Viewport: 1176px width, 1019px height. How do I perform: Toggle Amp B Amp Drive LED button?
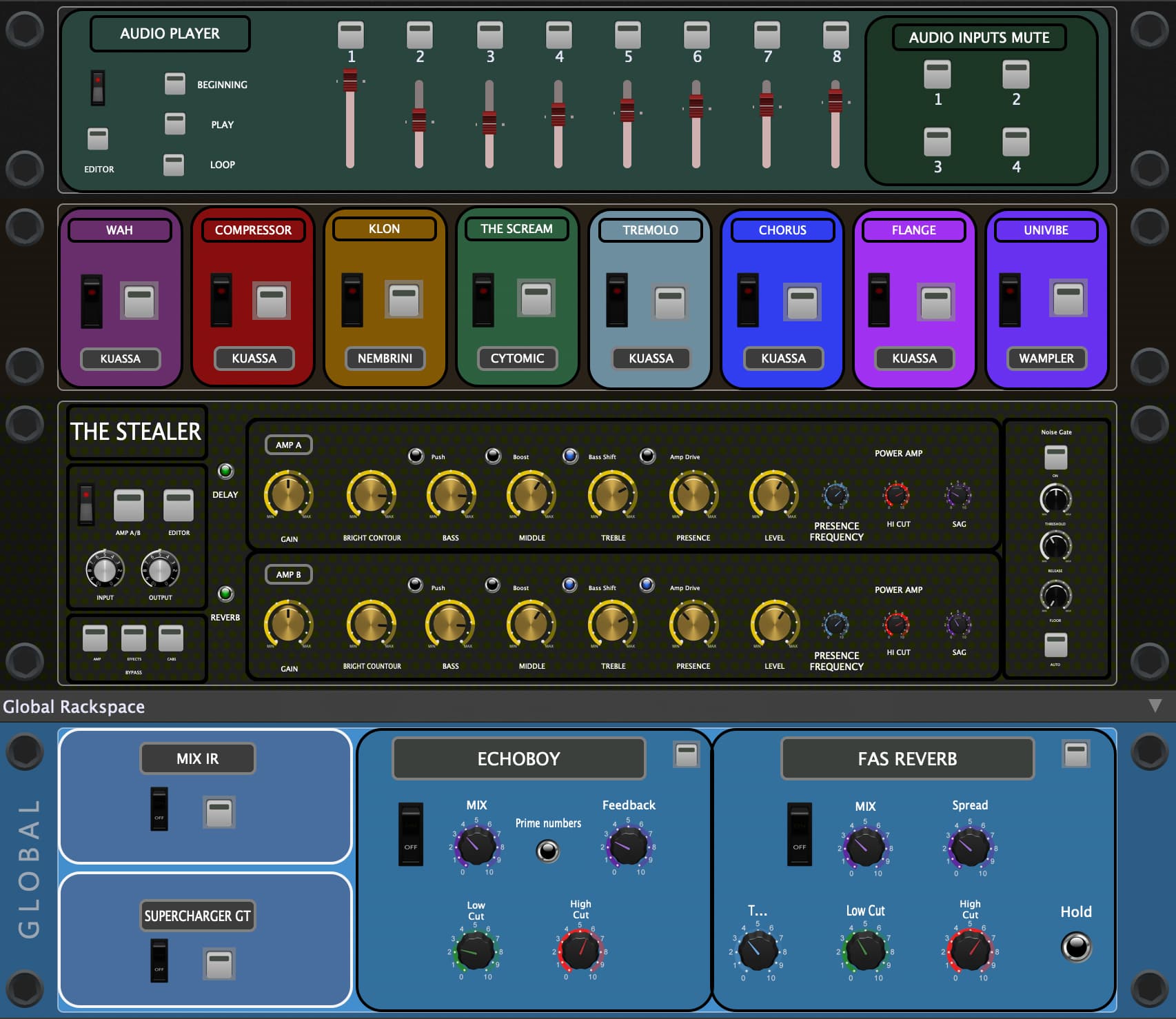click(647, 585)
